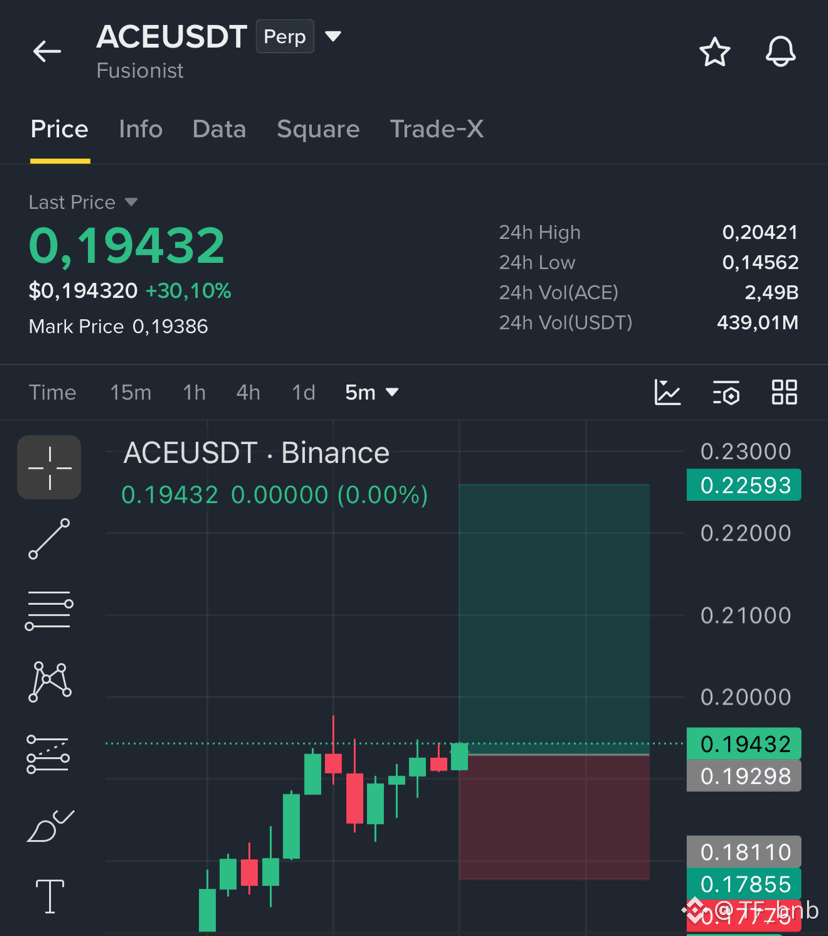Click the 0.19432 current price label
Viewport: 828px width, 936px height.
click(x=744, y=744)
